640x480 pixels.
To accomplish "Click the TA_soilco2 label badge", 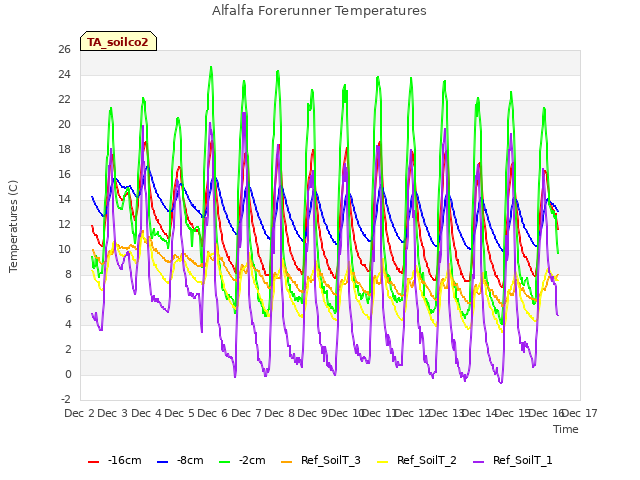I will click(x=118, y=41).
